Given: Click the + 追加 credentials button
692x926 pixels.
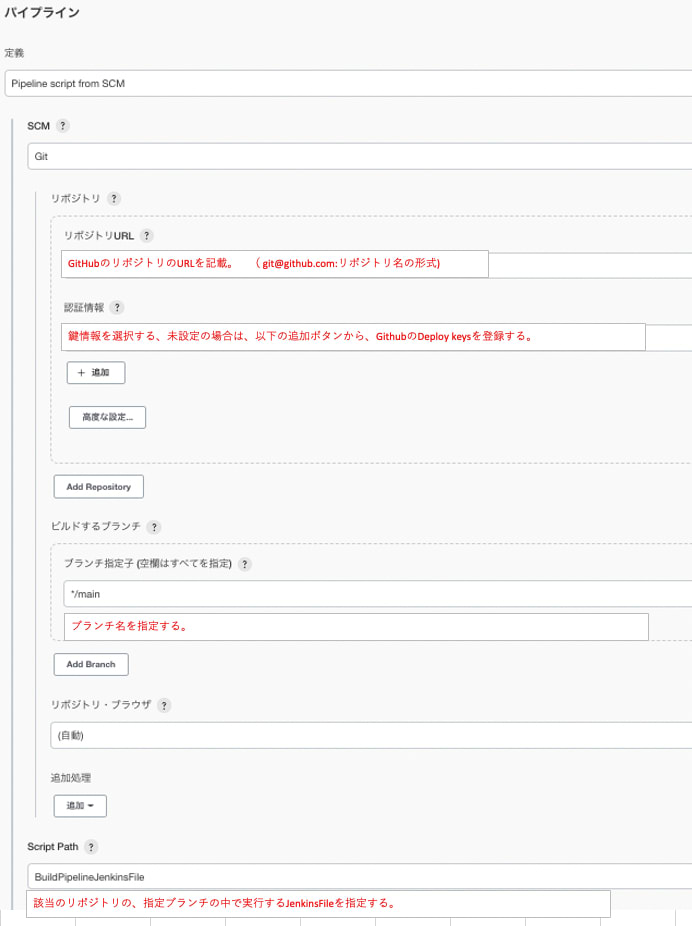Looking at the screenshot, I should [x=96, y=373].
